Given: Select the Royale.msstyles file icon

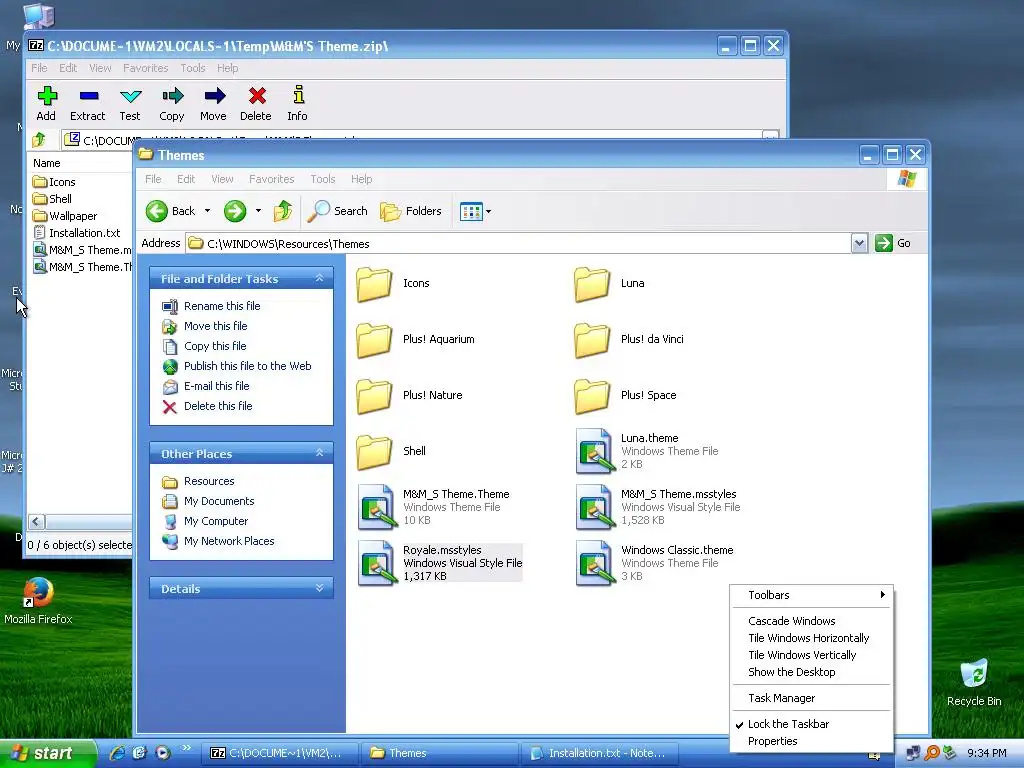Looking at the screenshot, I should pyautogui.click(x=377, y=563).
